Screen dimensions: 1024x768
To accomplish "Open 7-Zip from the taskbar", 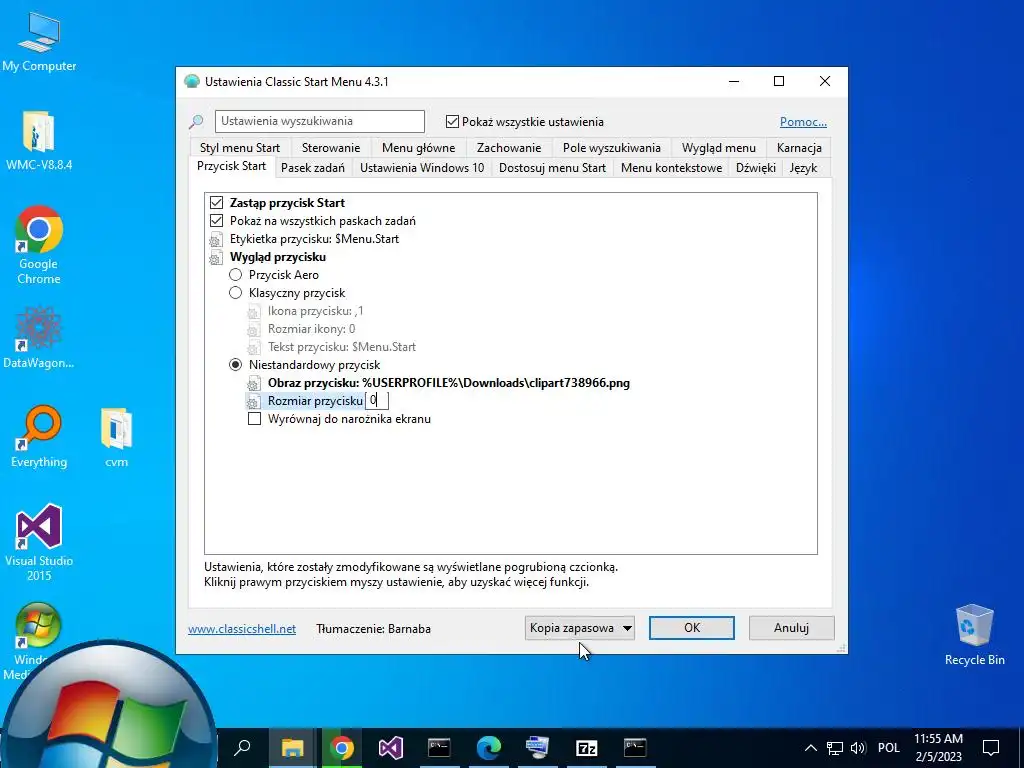I will [586, 747].
